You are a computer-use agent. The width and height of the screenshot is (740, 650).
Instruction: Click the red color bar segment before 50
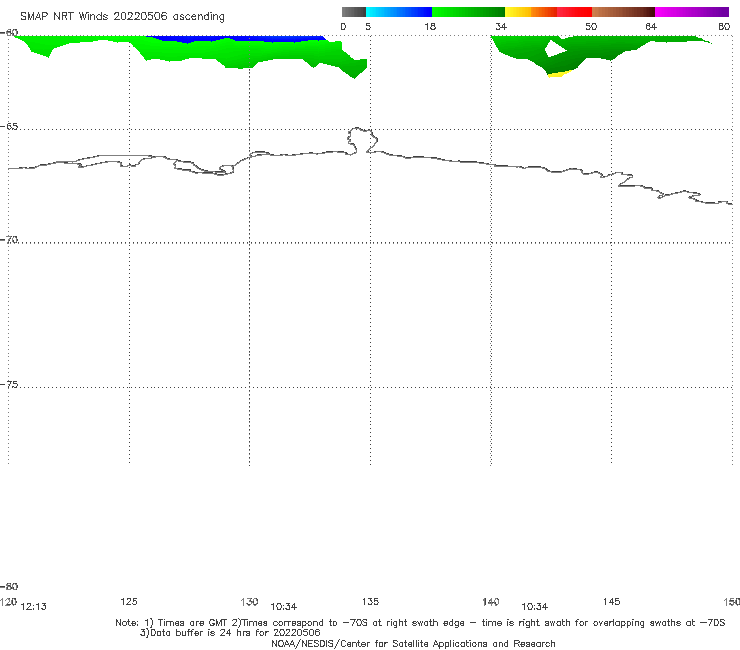pos(574,12)
